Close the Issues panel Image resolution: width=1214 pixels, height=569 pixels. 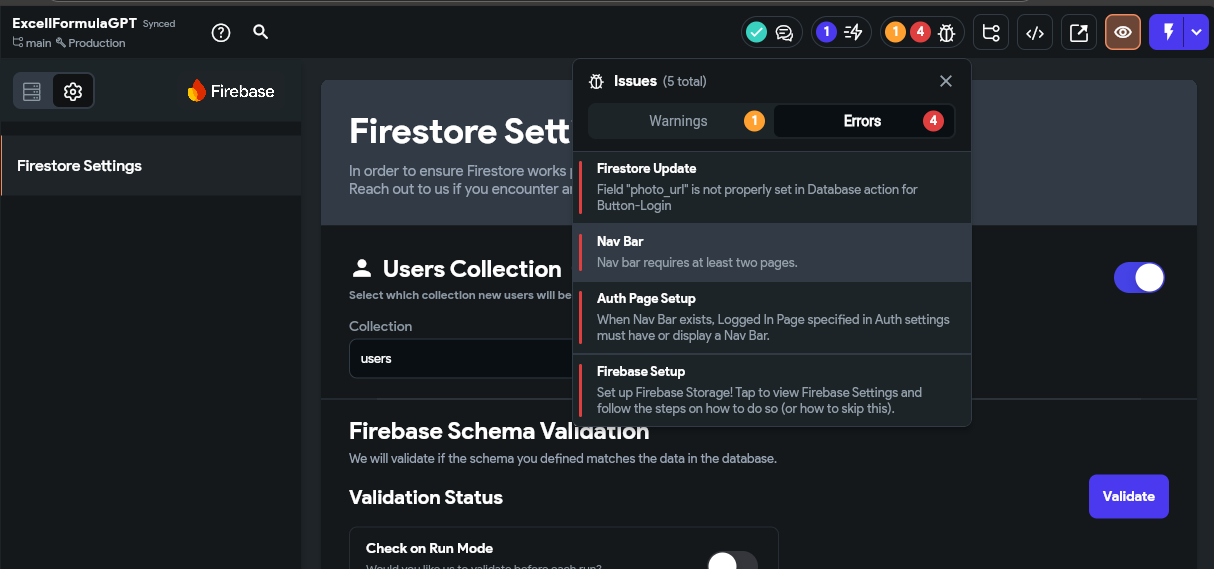coord(946,81)
